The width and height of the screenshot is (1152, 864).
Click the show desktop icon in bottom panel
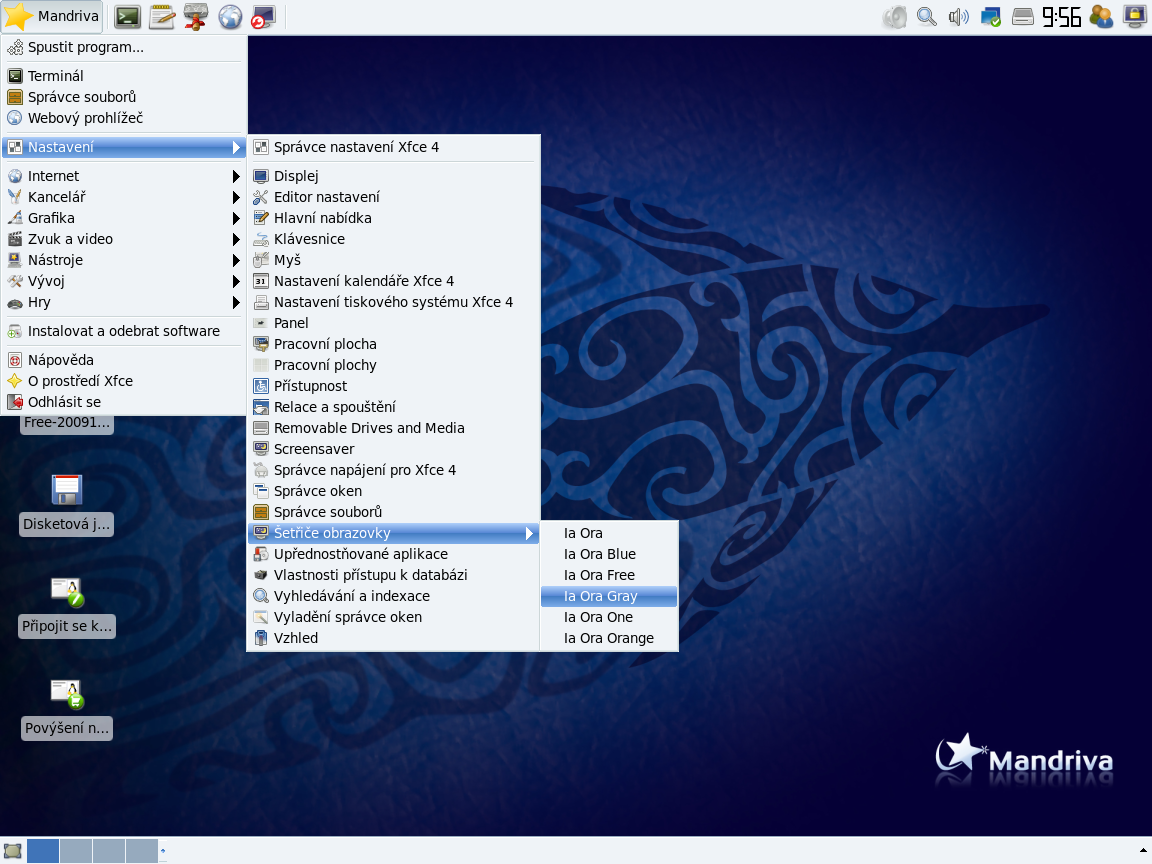coord(12,852)
